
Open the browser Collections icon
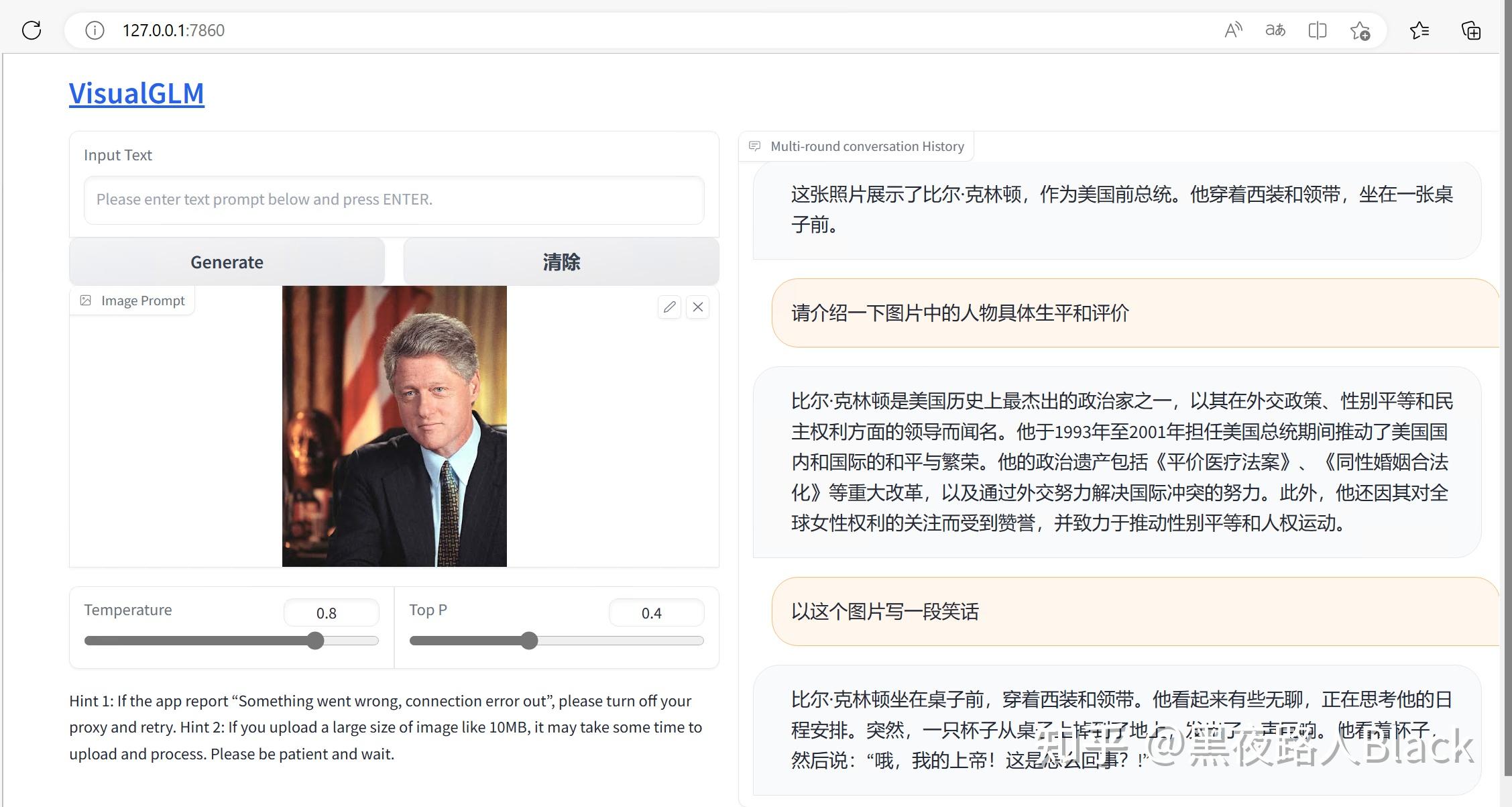point(1470,30)
